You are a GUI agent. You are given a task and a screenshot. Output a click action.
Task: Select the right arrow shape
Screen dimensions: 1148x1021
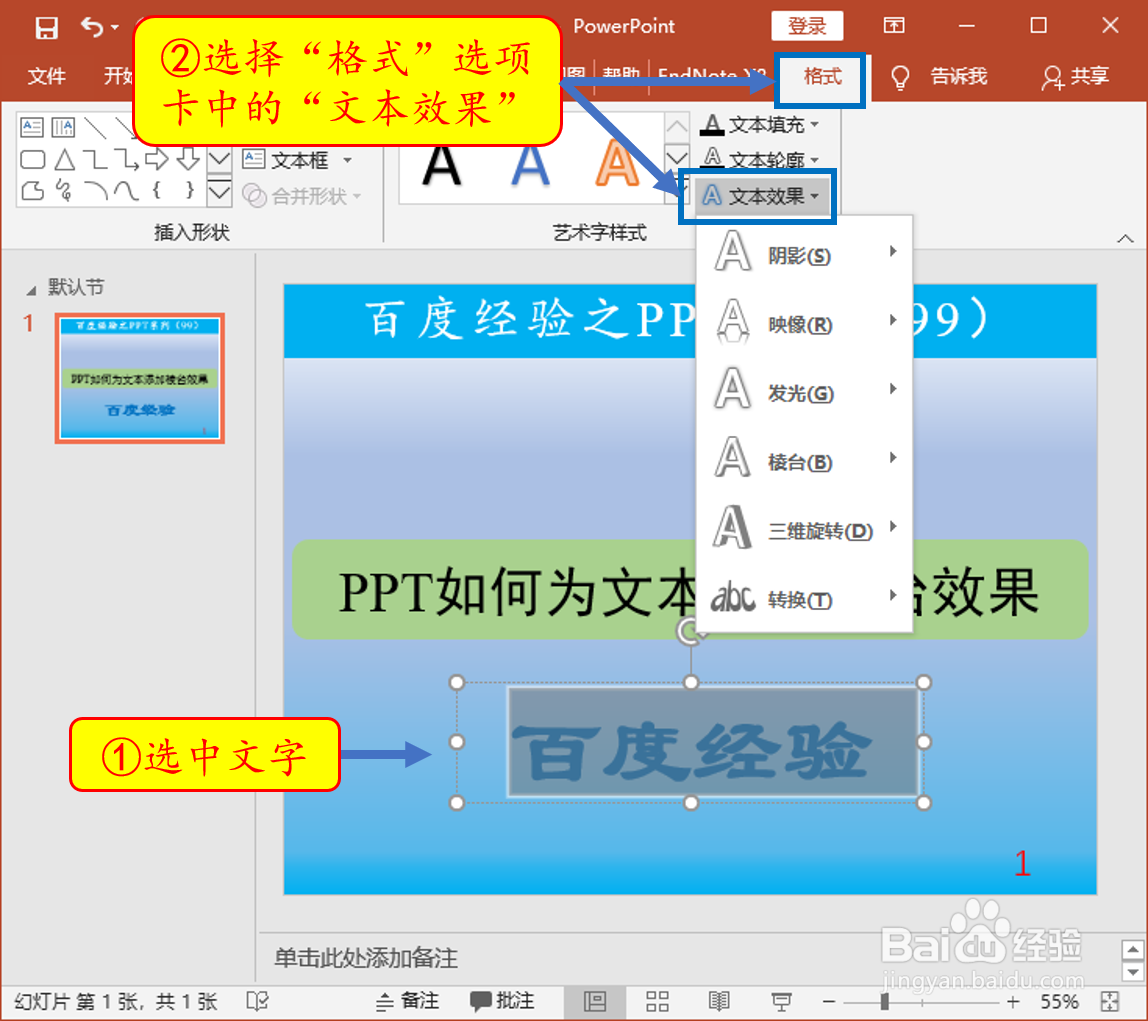point(157,160)
